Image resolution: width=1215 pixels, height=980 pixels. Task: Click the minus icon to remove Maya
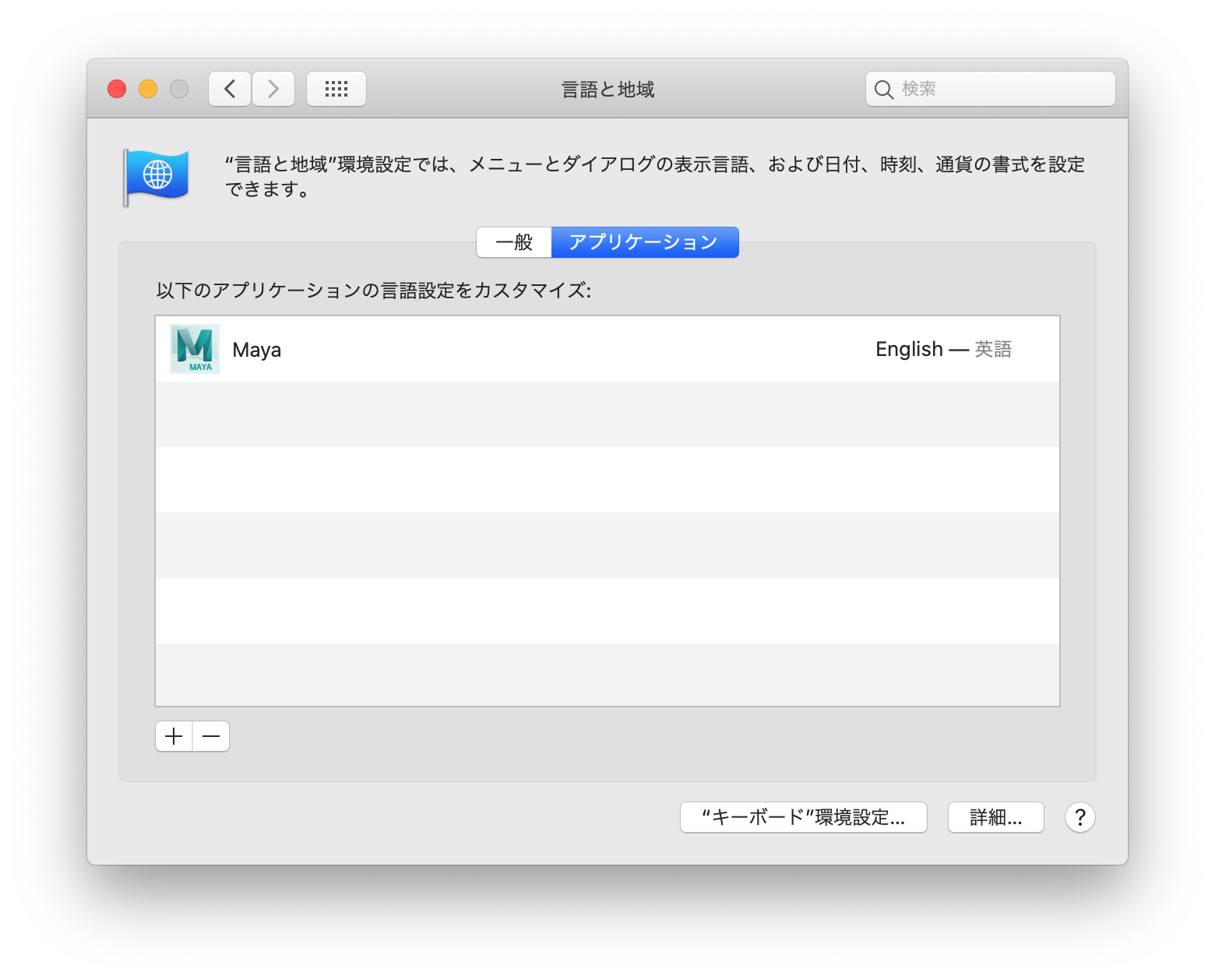pyautogui.click(x=210, y=735)
